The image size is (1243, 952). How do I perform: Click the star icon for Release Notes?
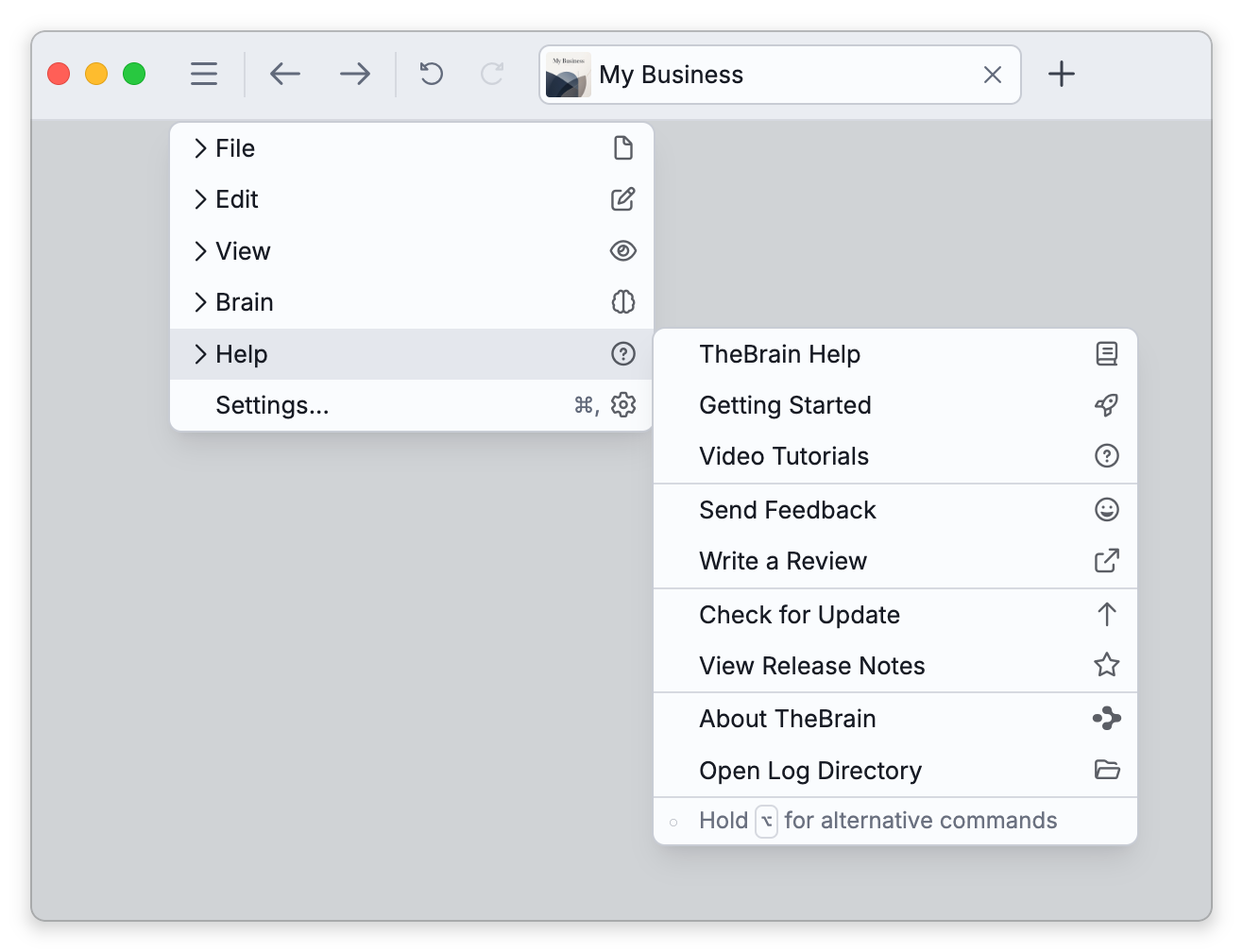coord(1107,665)
